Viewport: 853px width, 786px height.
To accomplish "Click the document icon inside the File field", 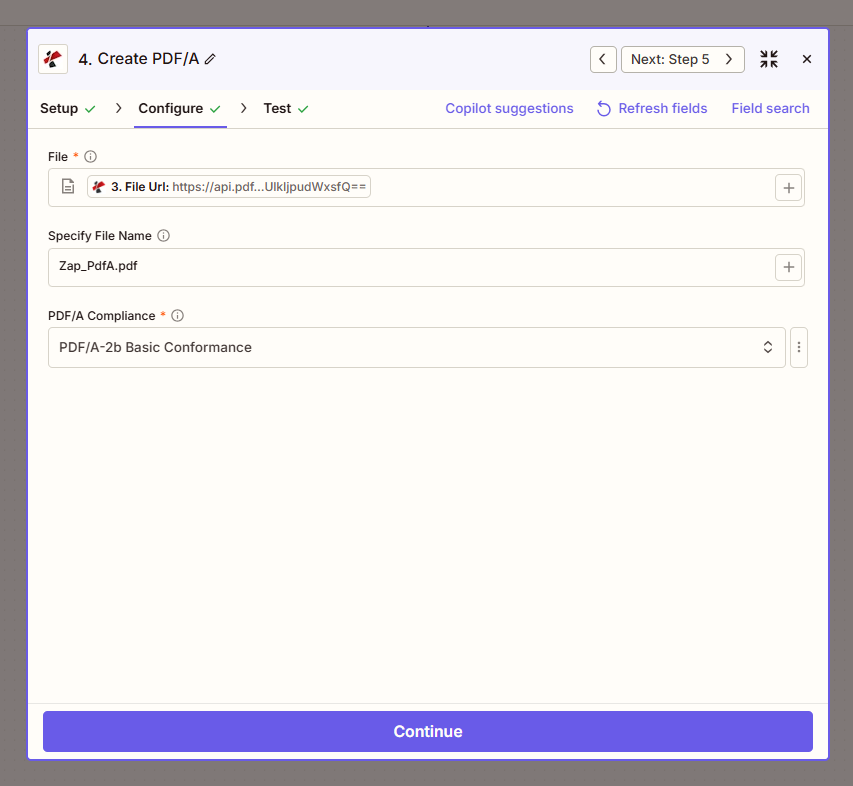I will click(67, 186).
